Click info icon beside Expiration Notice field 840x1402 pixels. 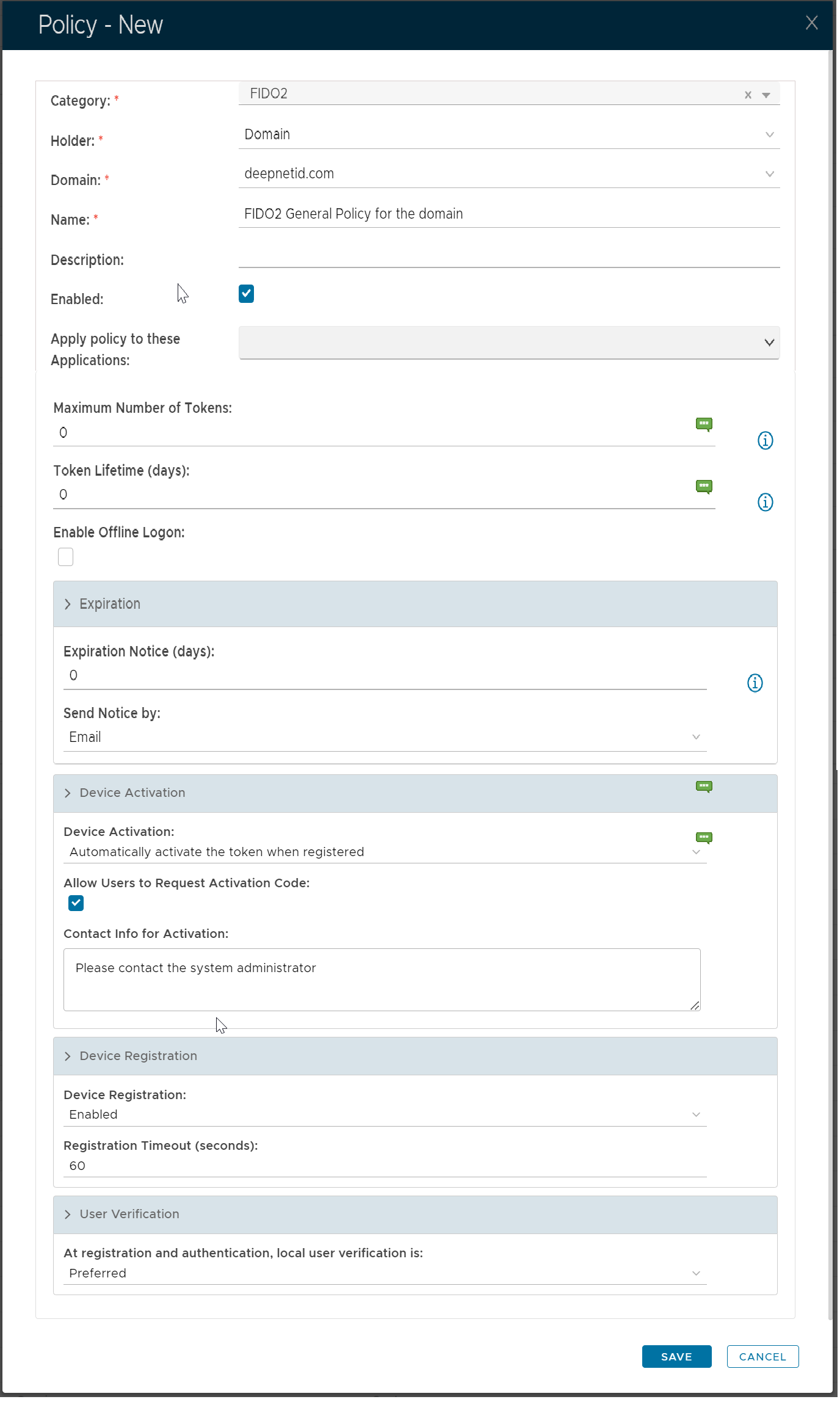(x=755, y=683)
